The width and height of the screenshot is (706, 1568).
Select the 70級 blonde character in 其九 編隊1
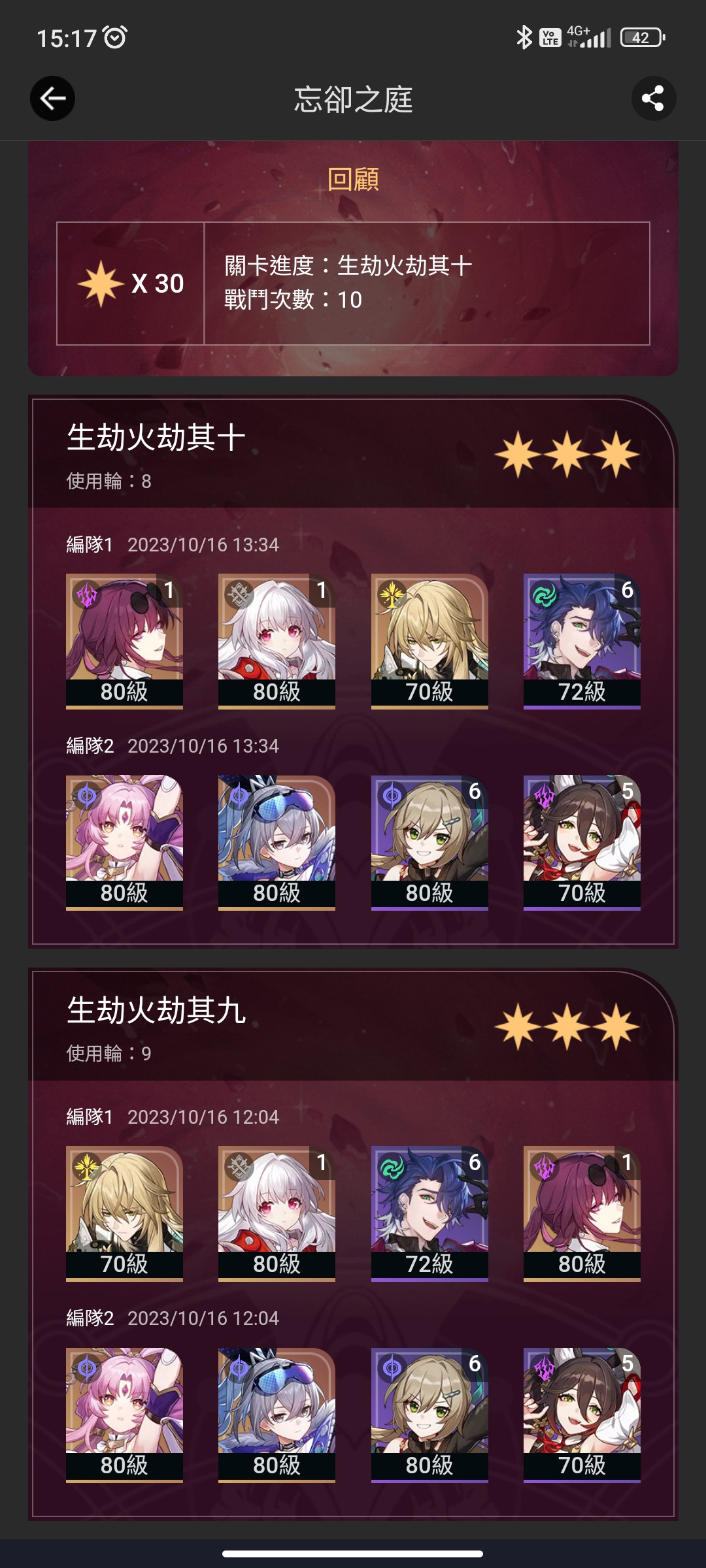pyautogui.click(x=124, y=1213)
